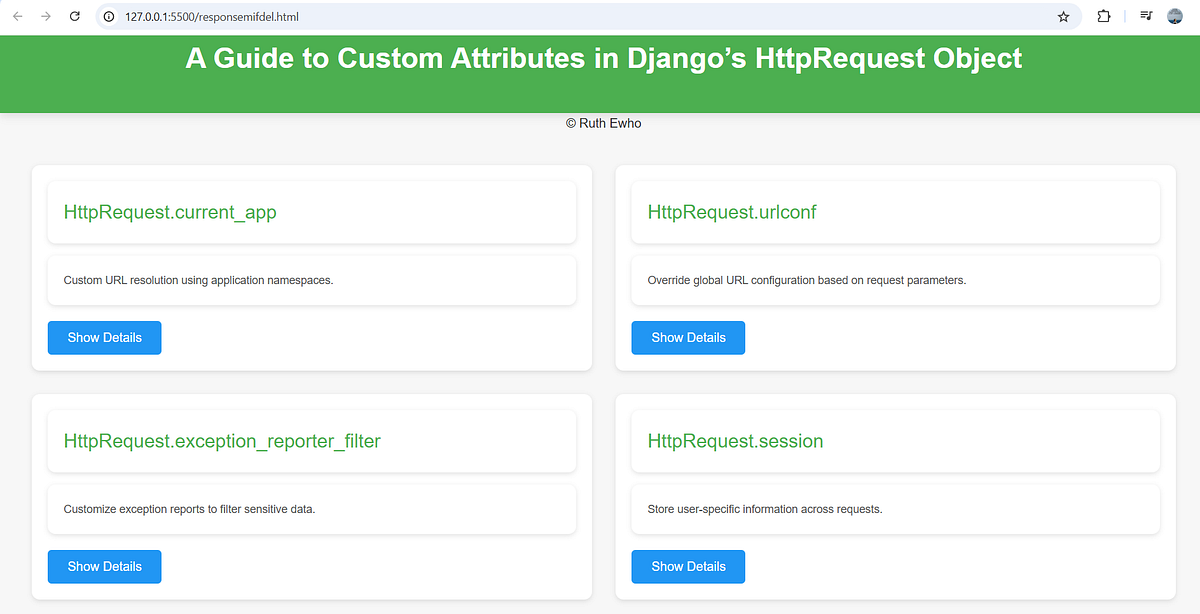Select the HttpRequest.current_app heading

(x=170, y=212)
